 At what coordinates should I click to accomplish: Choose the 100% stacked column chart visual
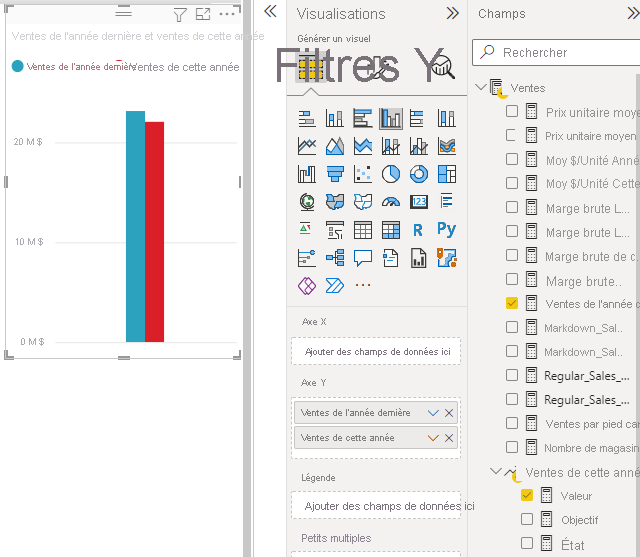447,119
